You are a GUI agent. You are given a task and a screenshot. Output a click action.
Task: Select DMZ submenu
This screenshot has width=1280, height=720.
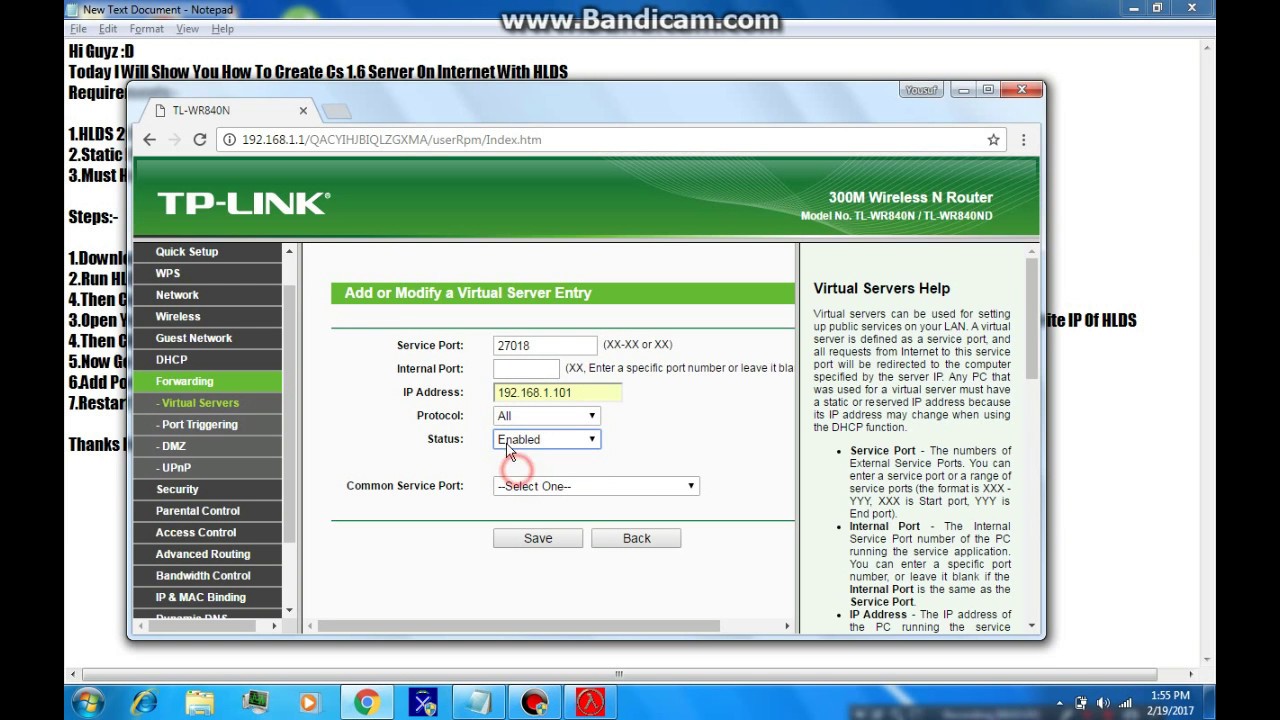click(x=208, y=446)
